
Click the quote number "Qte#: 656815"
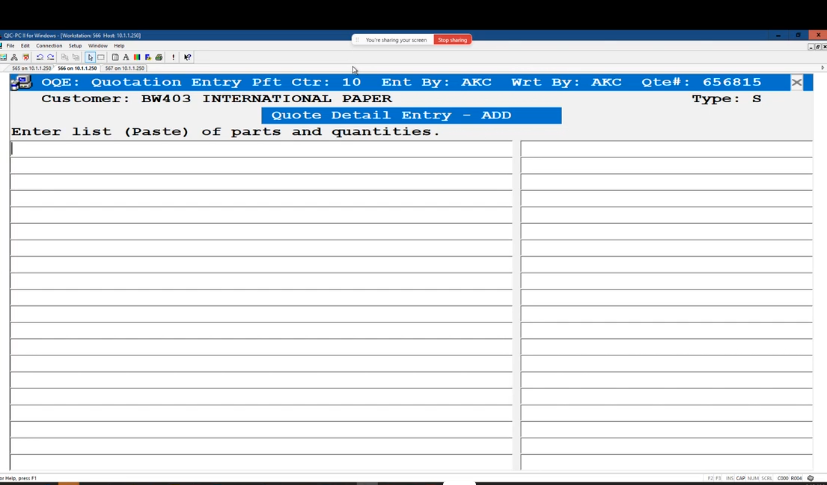click(701, 82)
